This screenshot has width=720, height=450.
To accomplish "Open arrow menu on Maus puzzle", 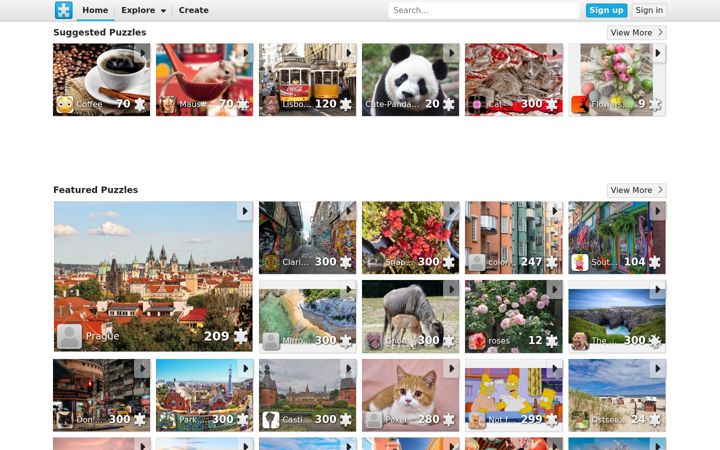I will [245, 53].
